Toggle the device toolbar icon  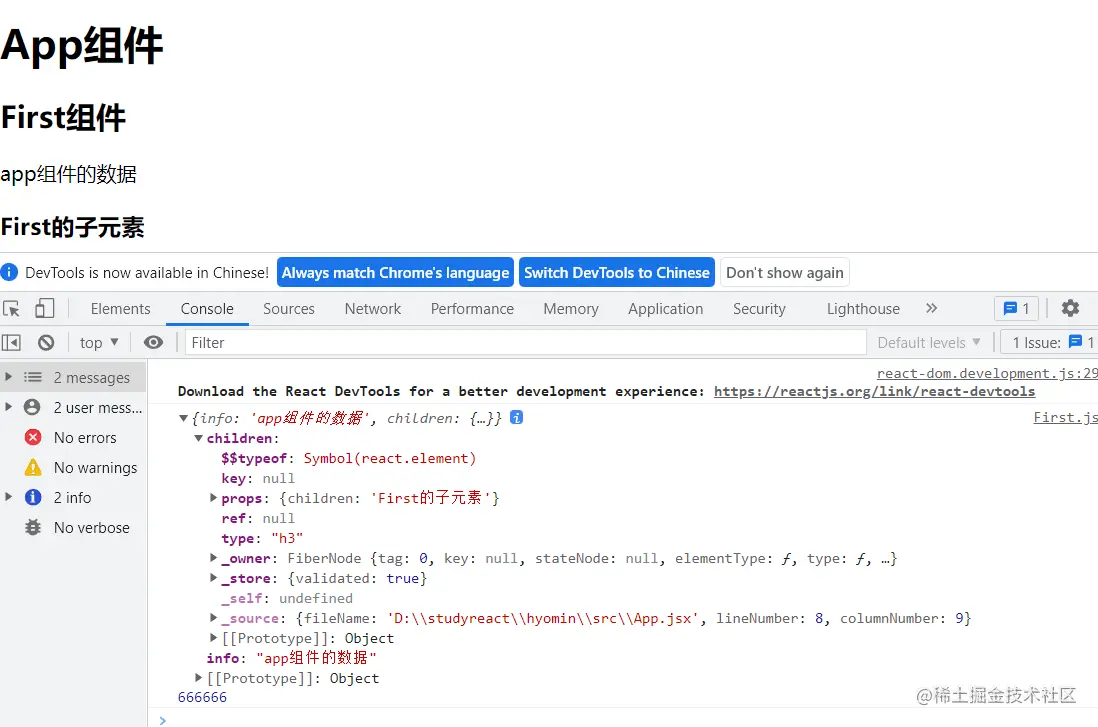coord(45,308)
